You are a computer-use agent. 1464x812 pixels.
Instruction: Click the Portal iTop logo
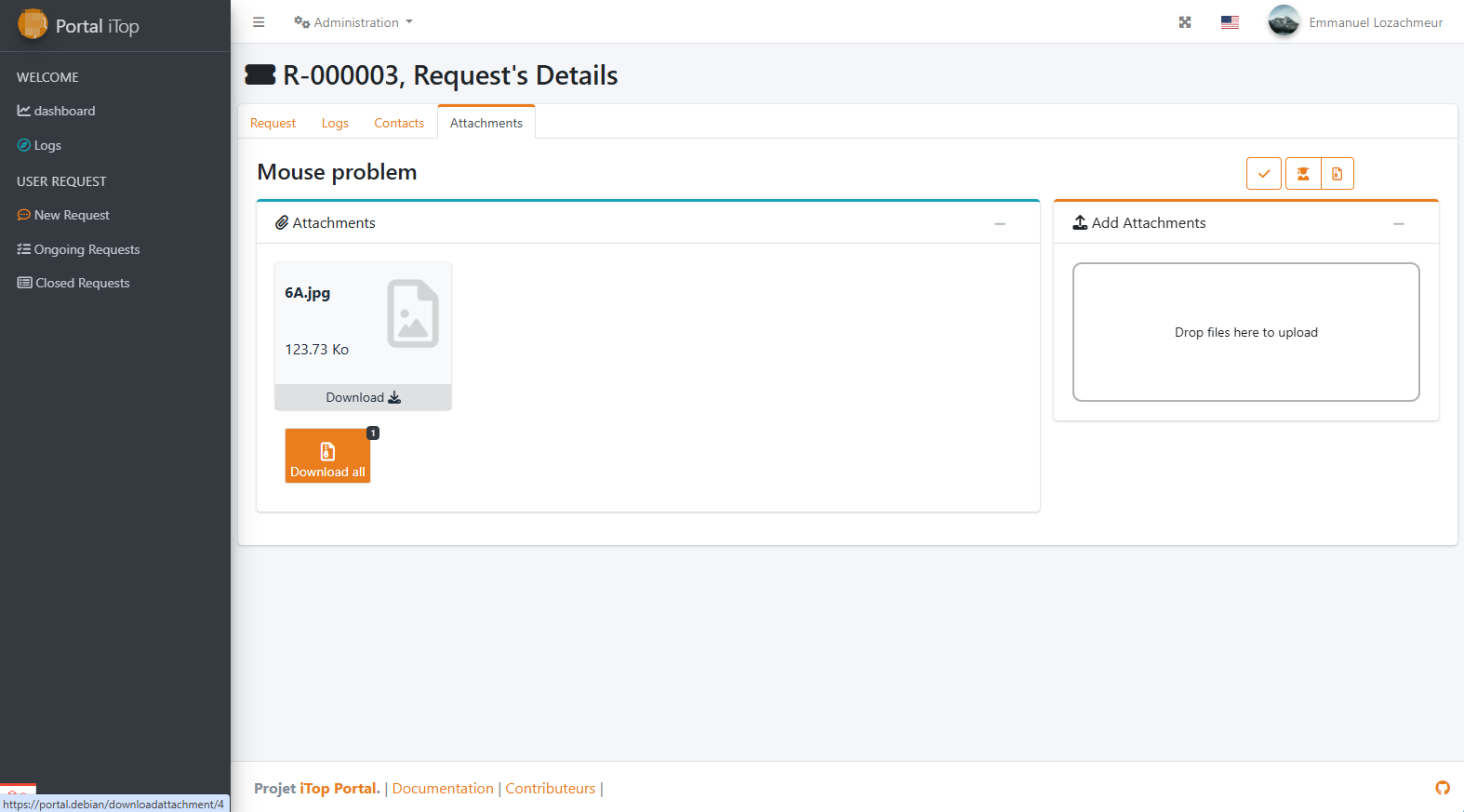(x=79, y=26)
